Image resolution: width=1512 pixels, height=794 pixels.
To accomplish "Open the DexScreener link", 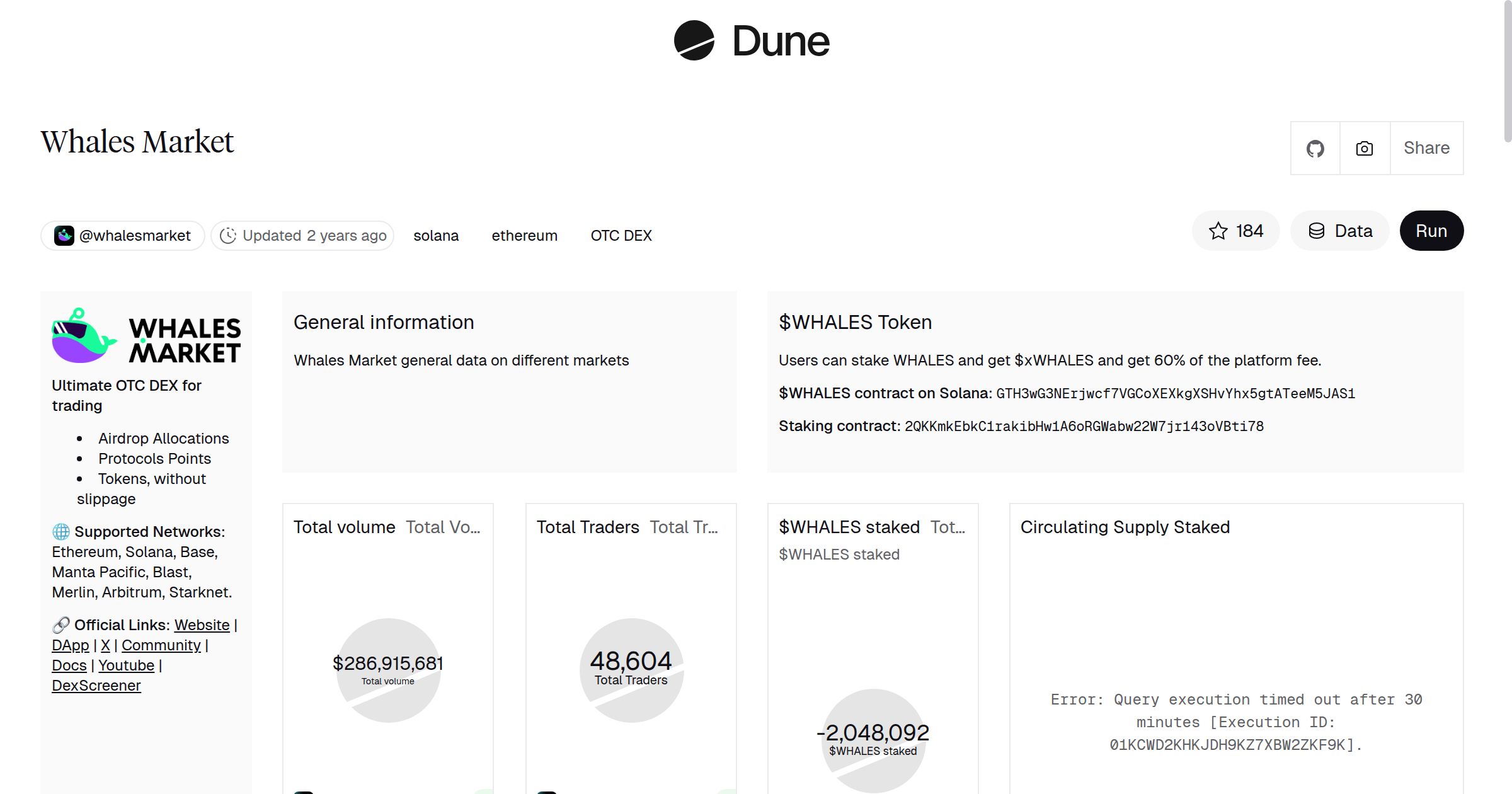I will click(96, 685).
